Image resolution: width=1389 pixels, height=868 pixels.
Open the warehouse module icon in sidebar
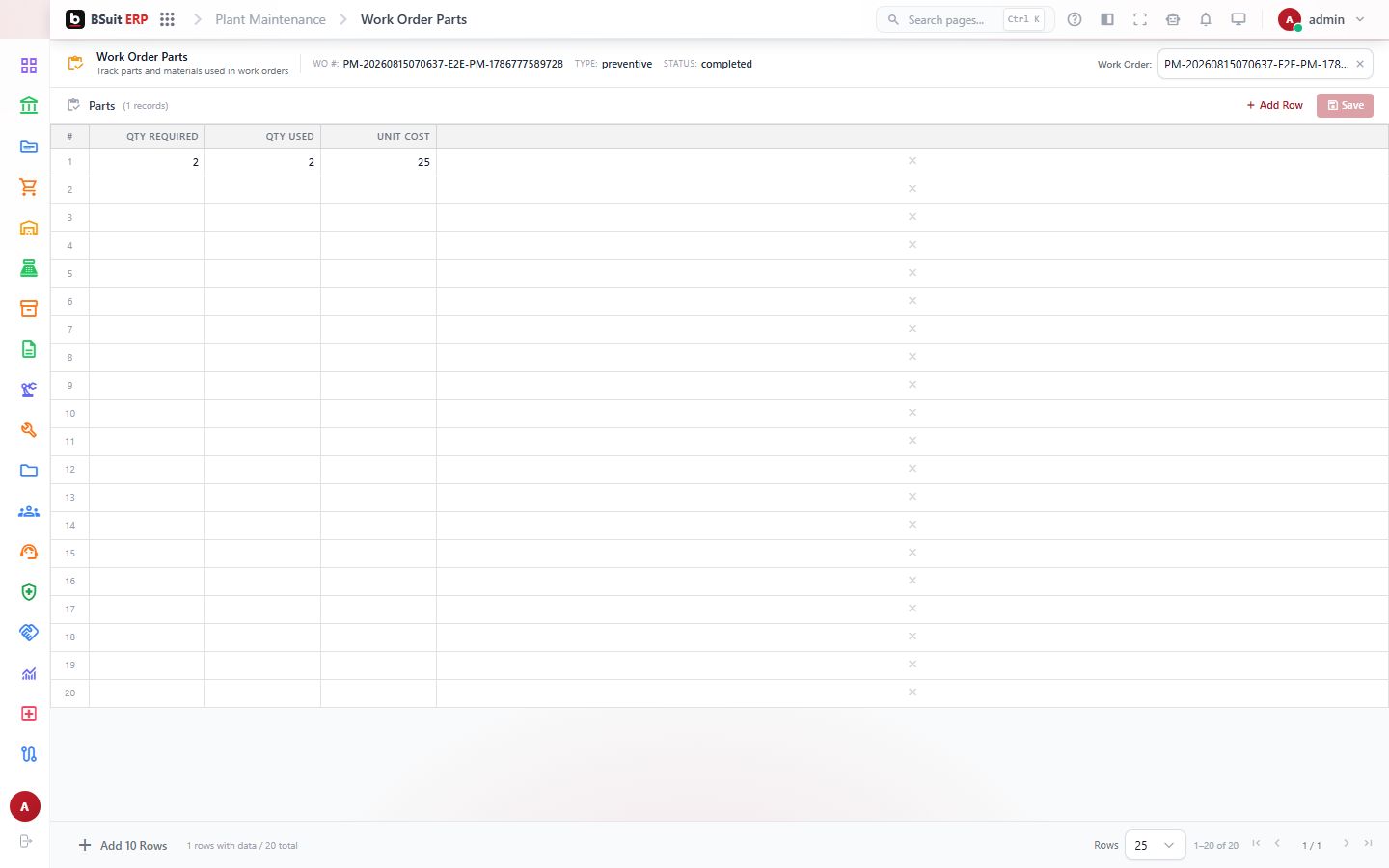point(28,228)
